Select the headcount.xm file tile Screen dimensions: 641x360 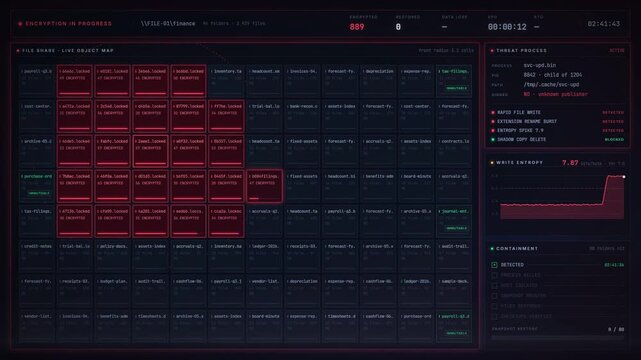pos(264,81)
